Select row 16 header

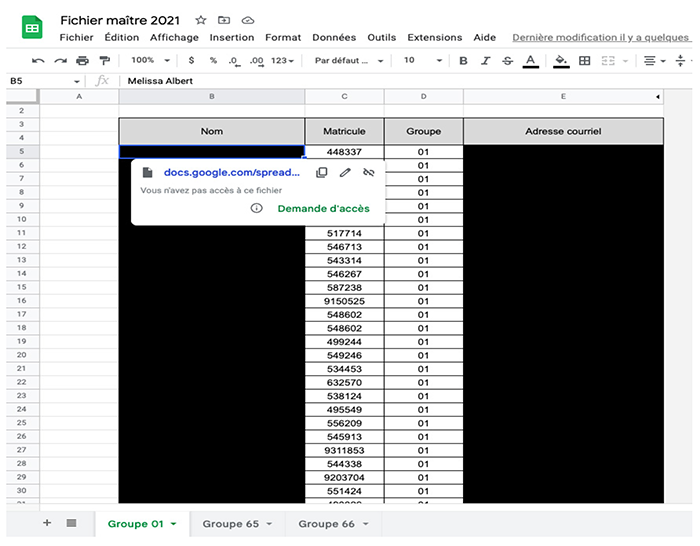[x=21, y=300]
